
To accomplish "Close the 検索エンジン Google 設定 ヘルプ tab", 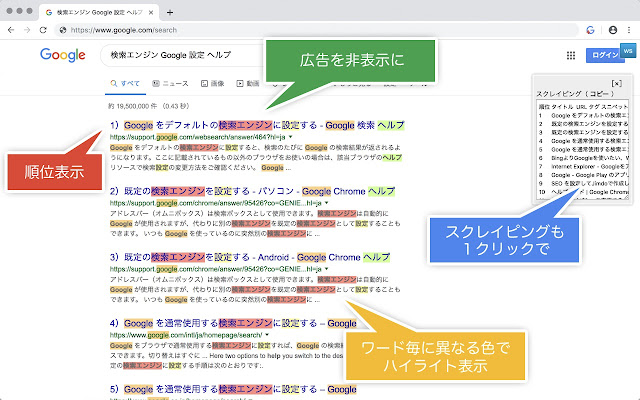I will [x=151, y=12].
